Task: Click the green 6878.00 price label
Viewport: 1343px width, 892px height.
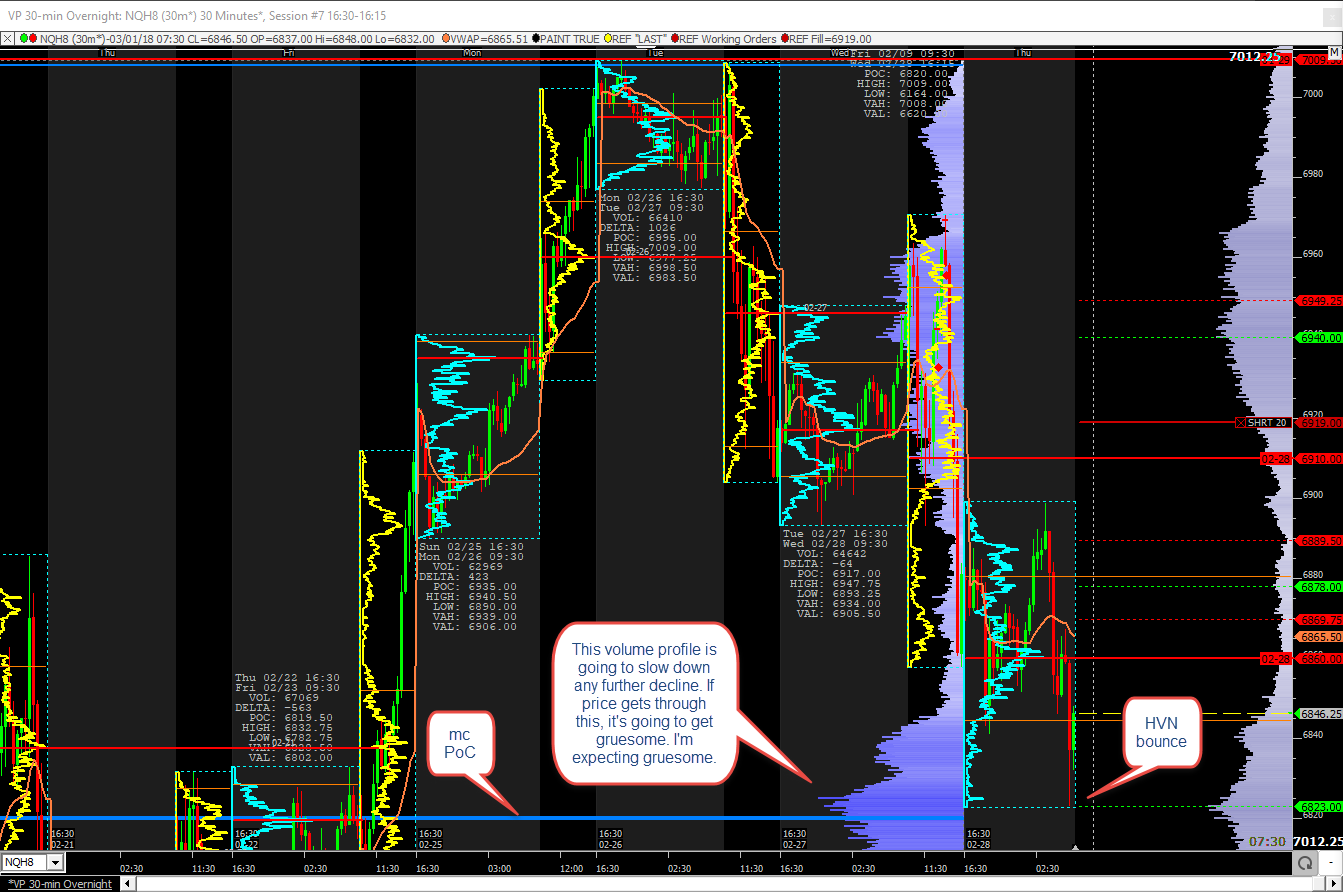Action: [x=1318, y=587]
